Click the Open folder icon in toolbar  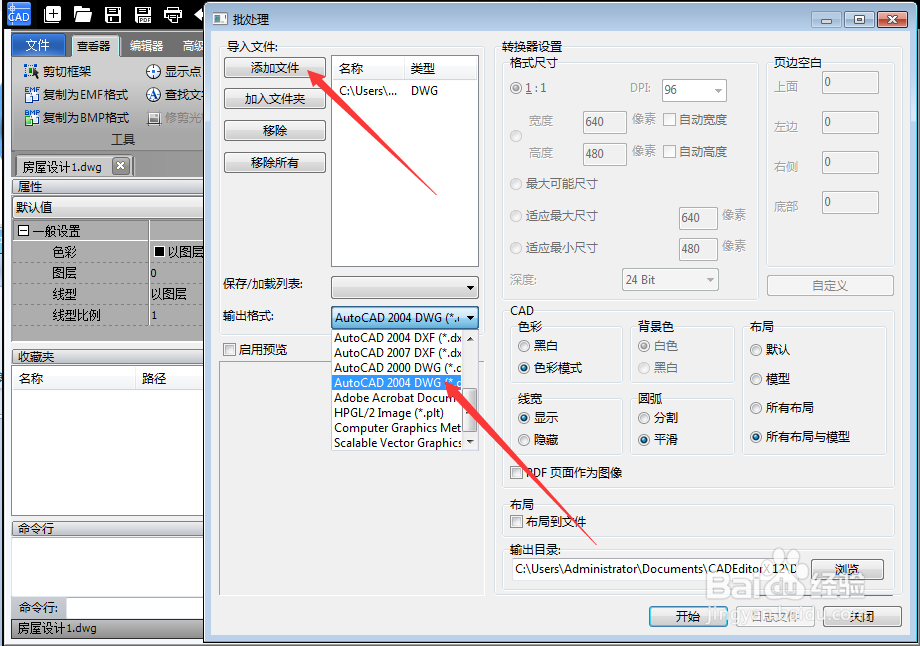click(x=83, y=14)
